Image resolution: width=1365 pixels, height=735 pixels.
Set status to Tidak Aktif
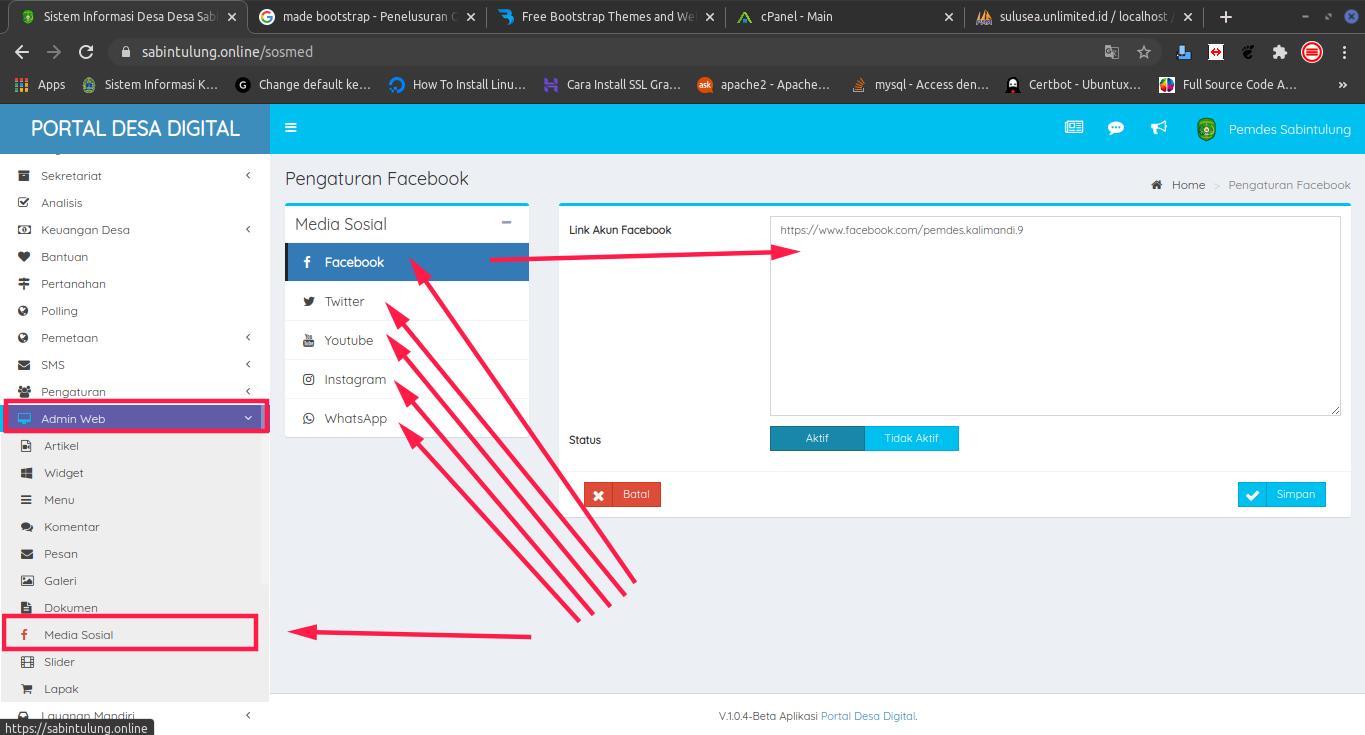(x=911, y=438)
